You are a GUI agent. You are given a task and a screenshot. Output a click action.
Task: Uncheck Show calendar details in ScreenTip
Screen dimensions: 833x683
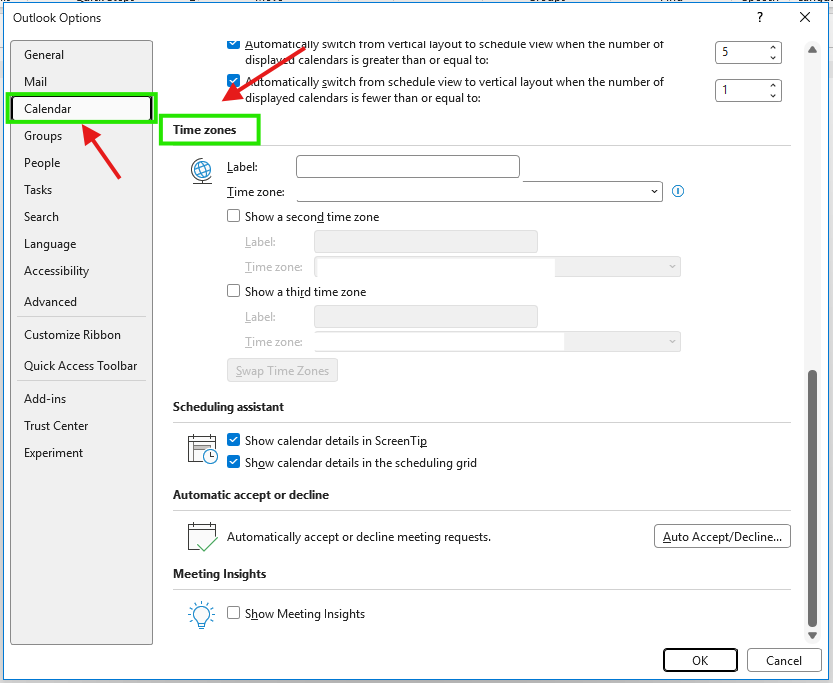233,440
